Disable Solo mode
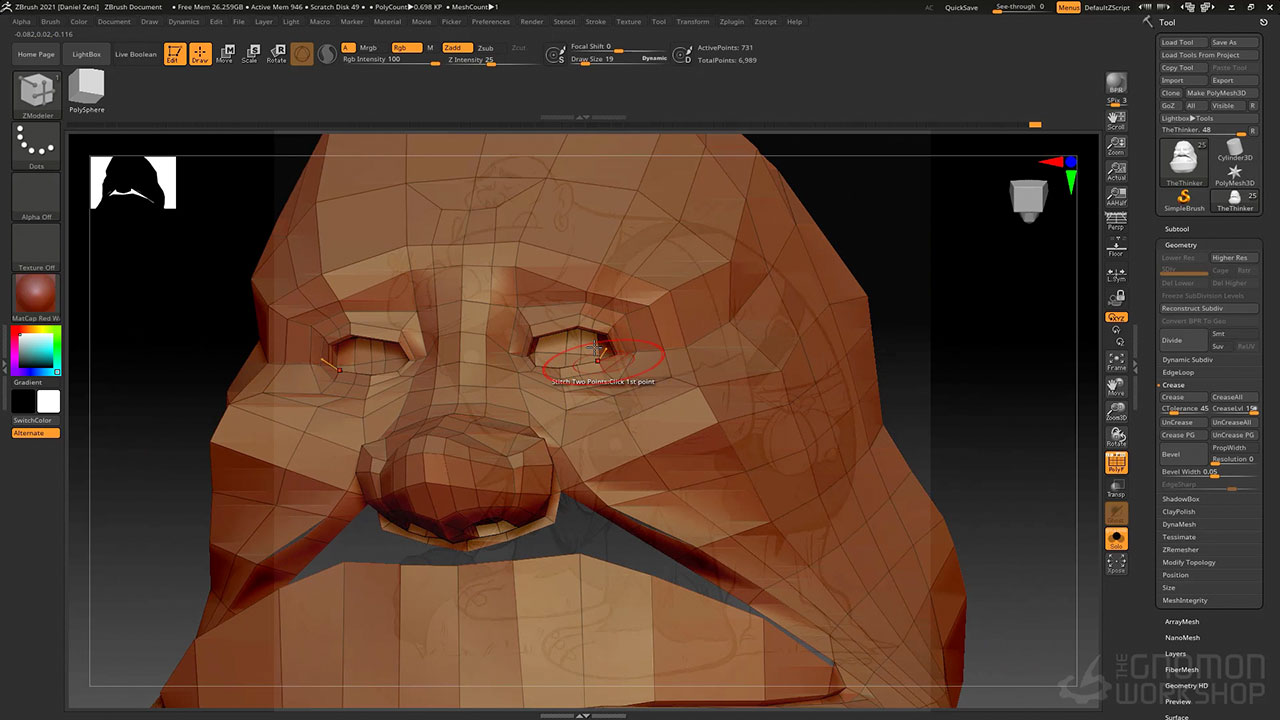 point(1116,540)
